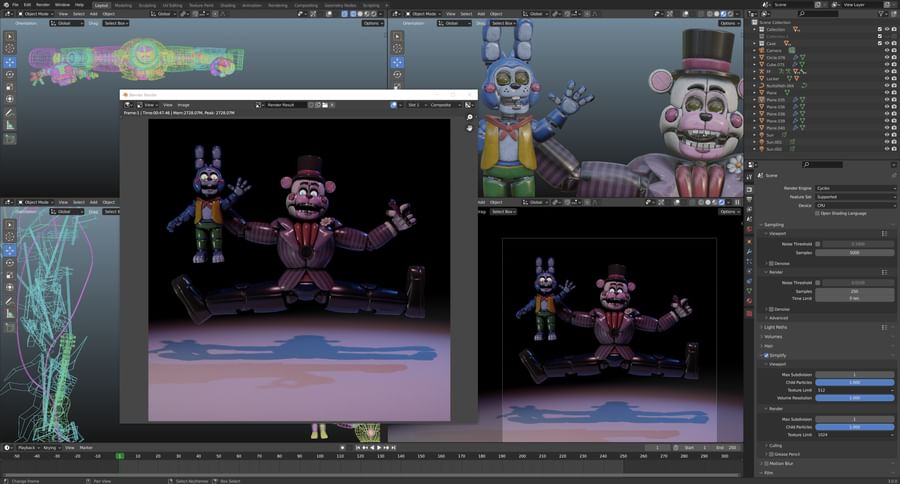Open the Texture Limit dropdown showing 512
The height and width of the screenshot is (484, 900).
(855, 390)
